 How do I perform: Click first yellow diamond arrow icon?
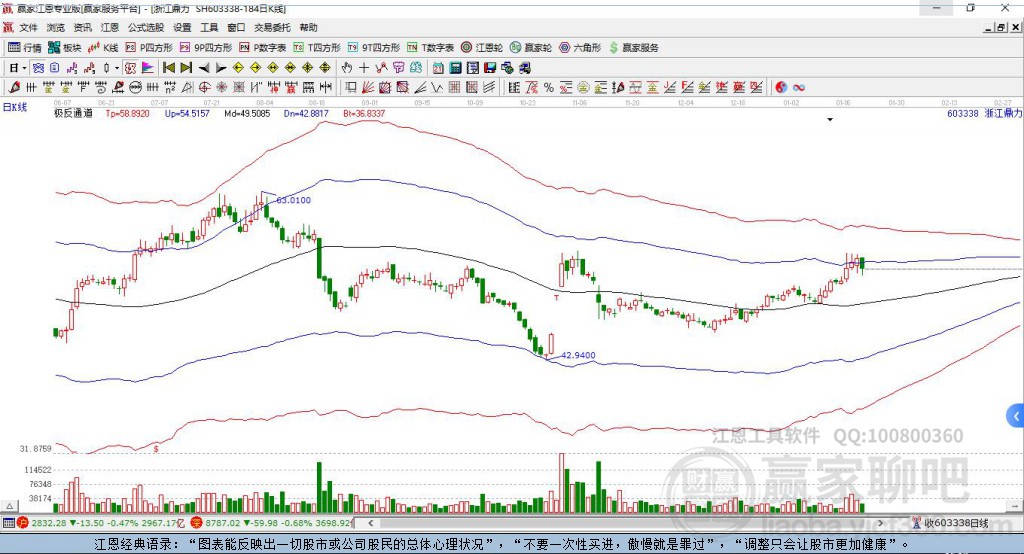[238, 68]
